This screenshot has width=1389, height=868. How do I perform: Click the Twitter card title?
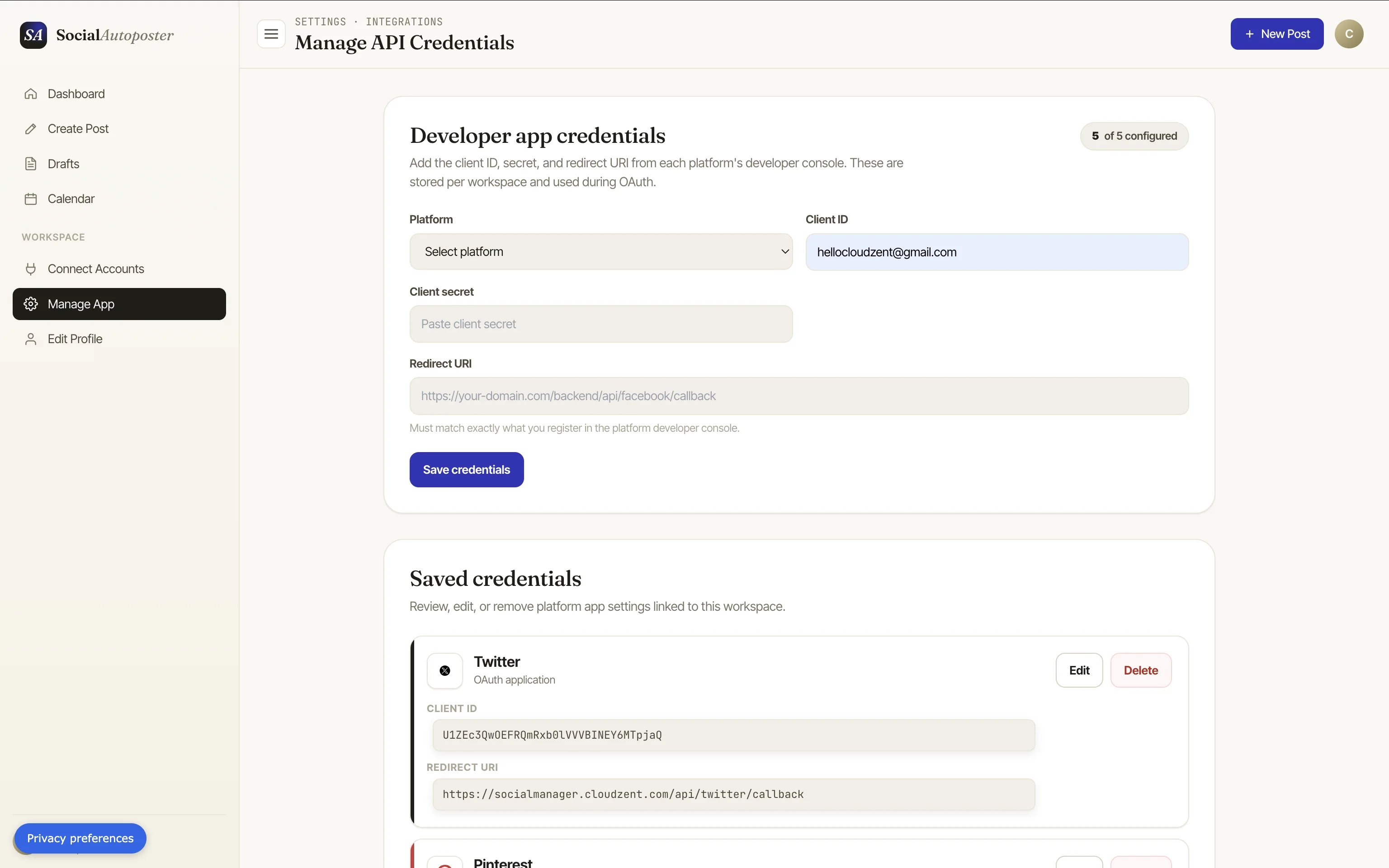(497, 661)
